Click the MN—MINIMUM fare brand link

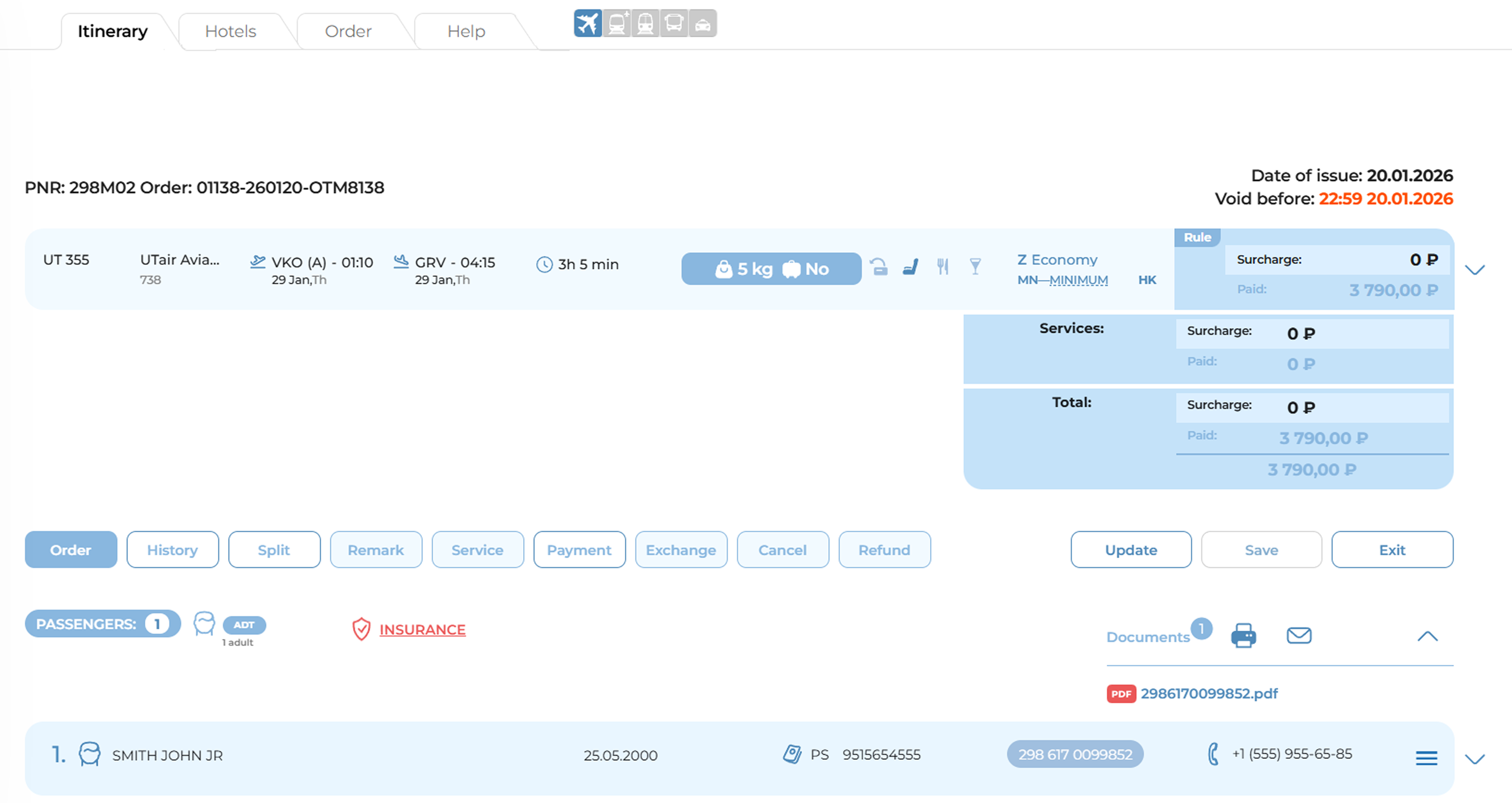1062,281
